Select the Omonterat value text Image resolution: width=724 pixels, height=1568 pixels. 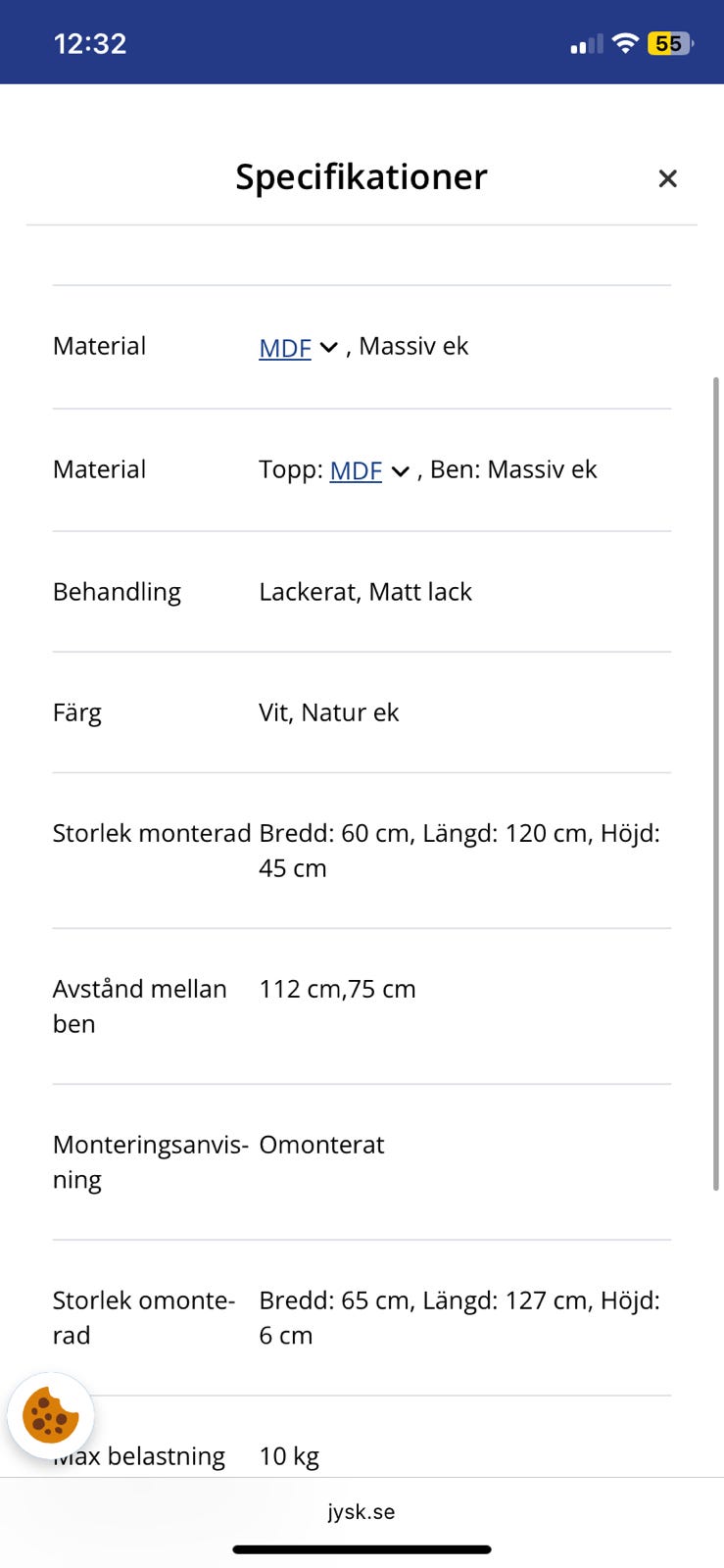tap(321, 1145)
